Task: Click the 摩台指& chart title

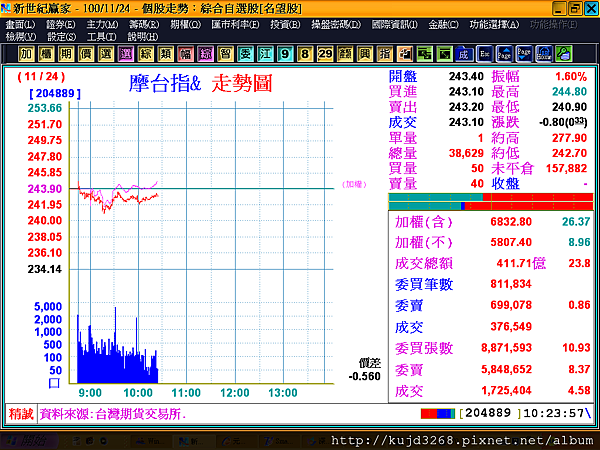Action: [165, 83]
